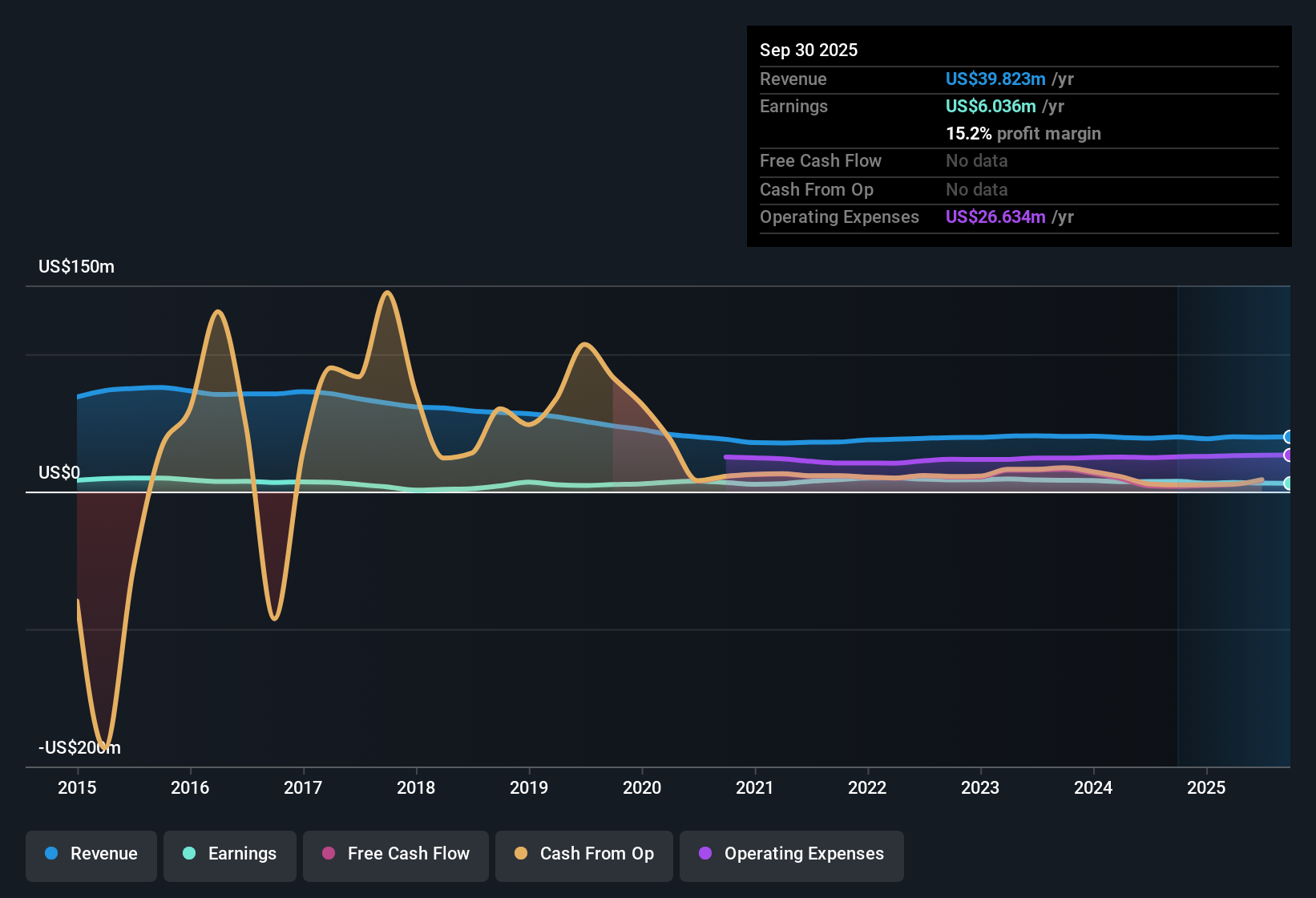Select the Earnings endpoint marker on the chart

point(1289,483)
